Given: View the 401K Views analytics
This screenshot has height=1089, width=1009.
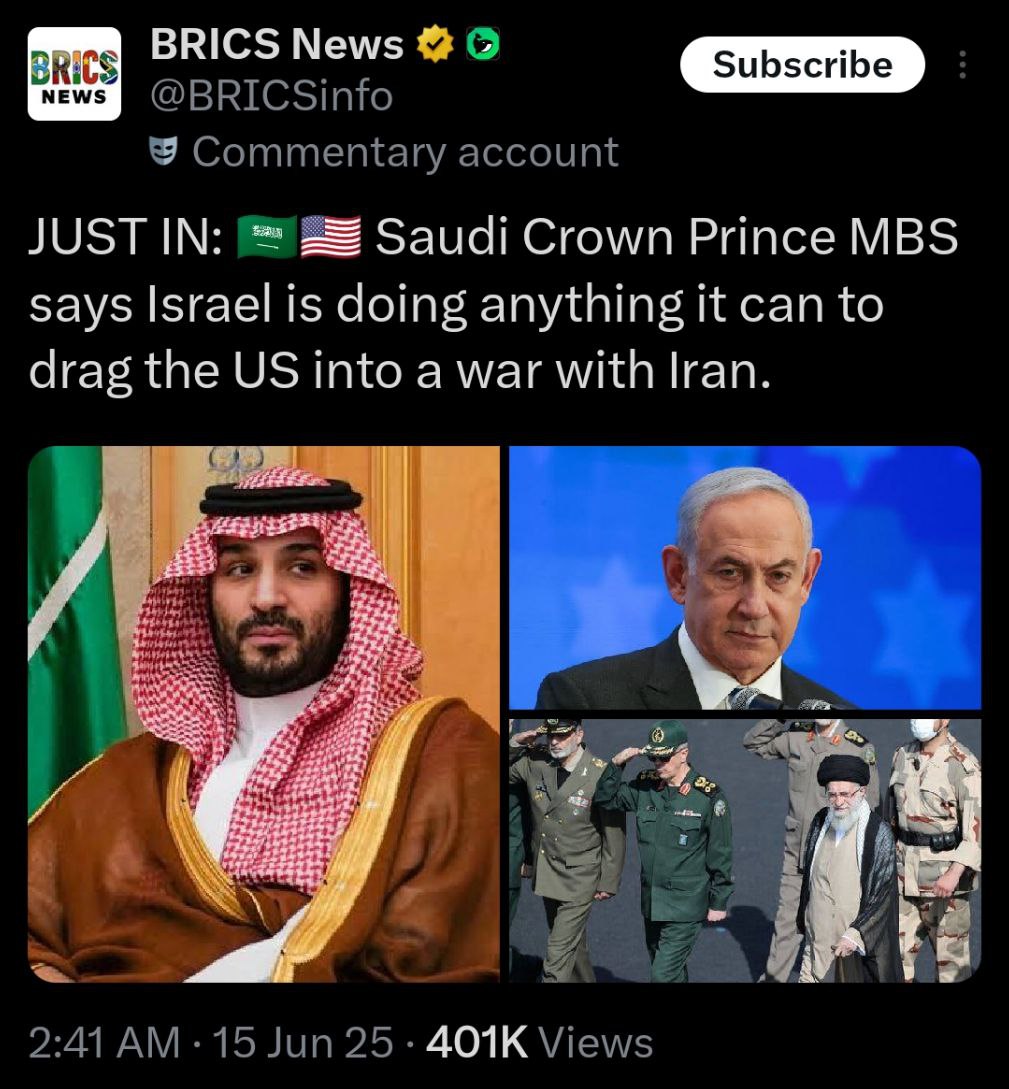Looking at the screenshot, I should pos(539,1042).
